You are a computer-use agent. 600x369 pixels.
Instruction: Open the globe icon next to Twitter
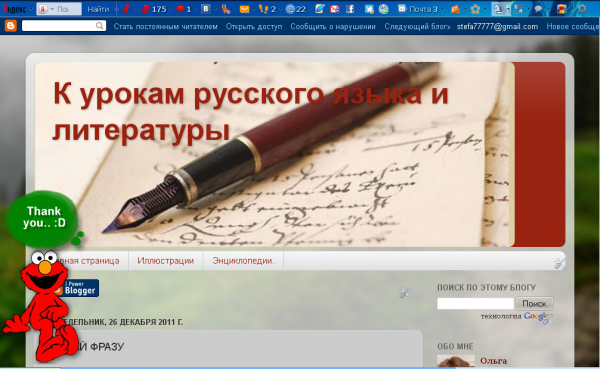(383, 9)
